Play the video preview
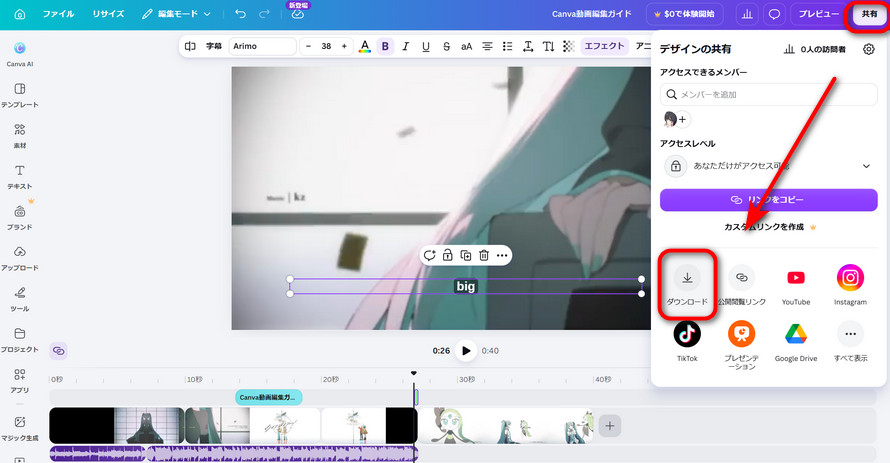The width and height of the screenshot is (890, 463). [x=466, y=351]
